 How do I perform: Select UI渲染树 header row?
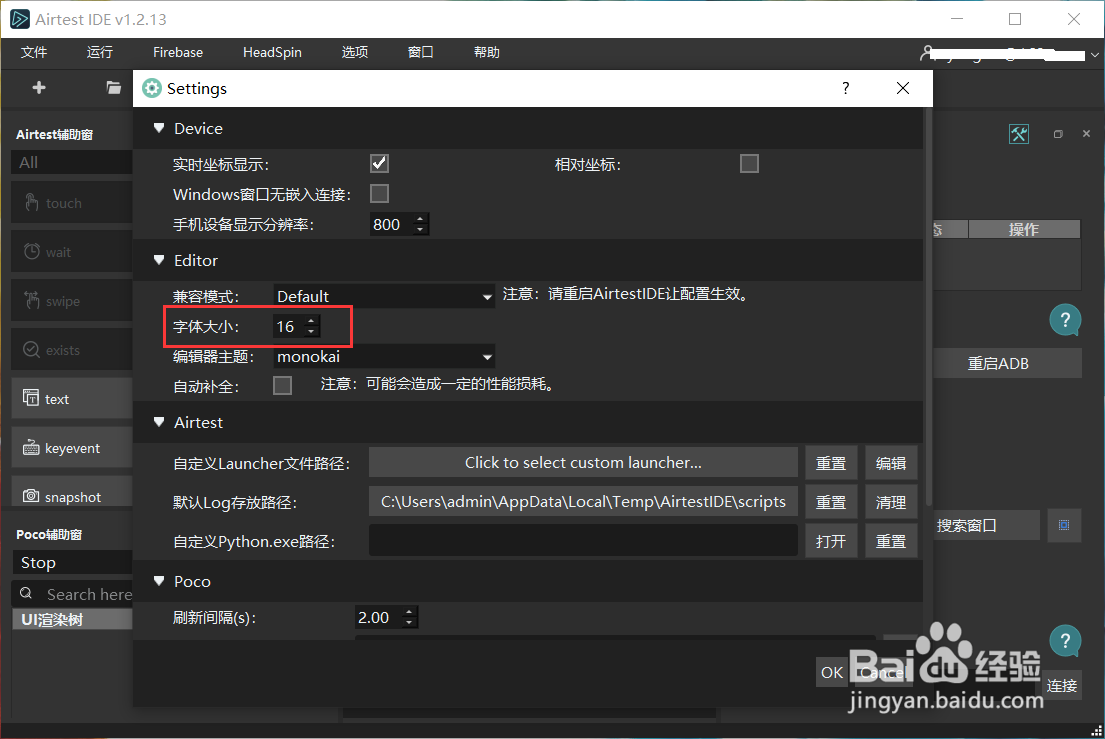72,619
